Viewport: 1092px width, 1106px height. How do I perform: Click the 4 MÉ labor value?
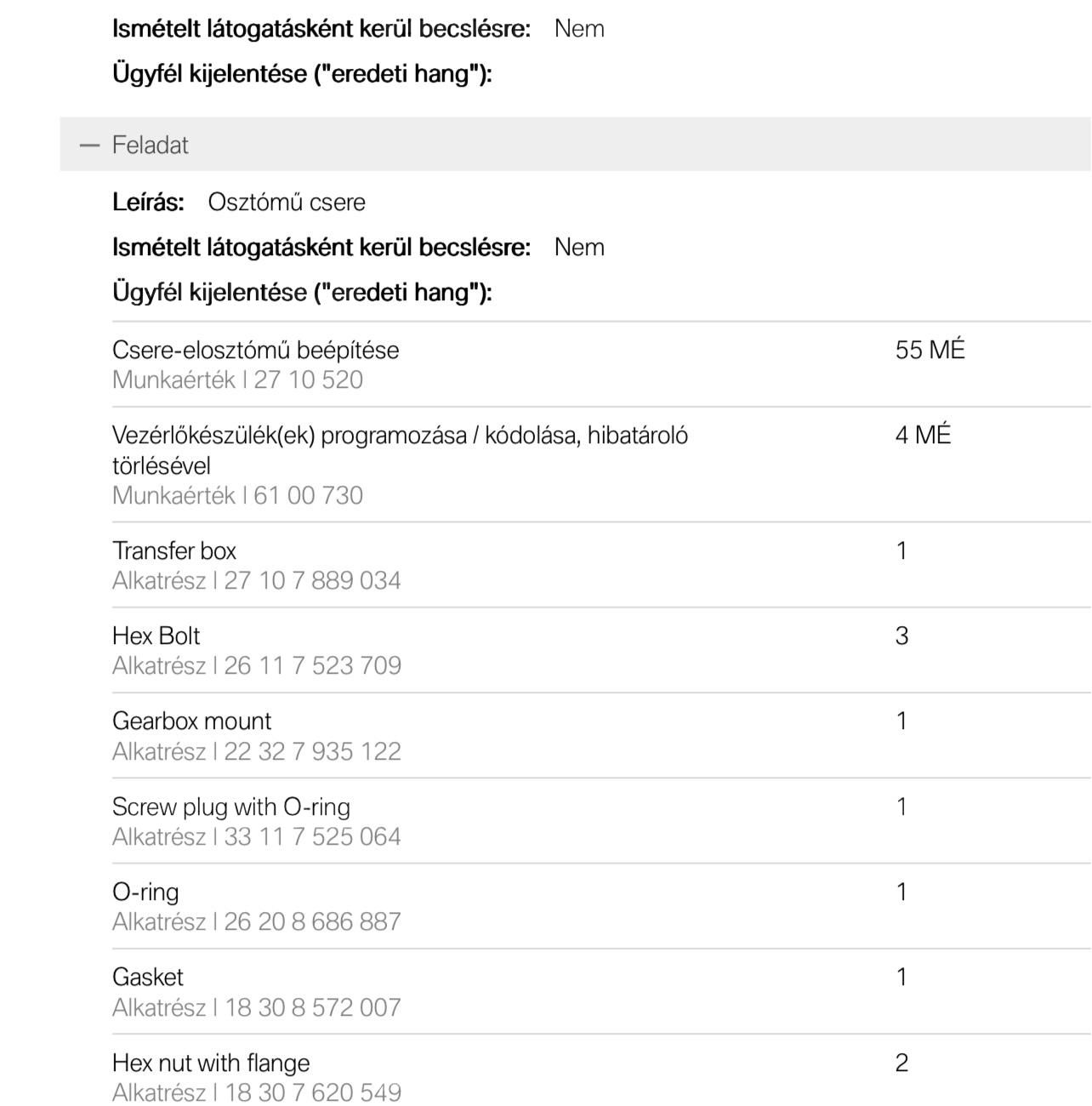(923, 435)
